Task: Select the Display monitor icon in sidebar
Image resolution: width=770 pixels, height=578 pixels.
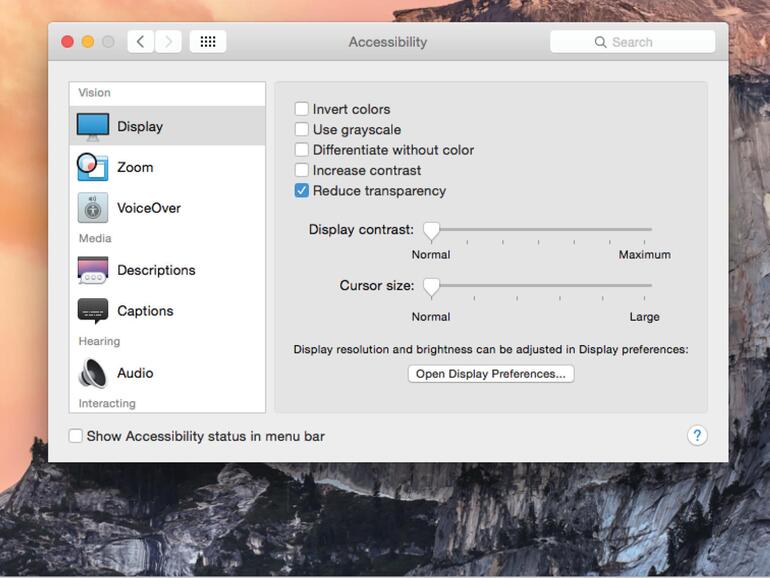Action: (93, 127)
